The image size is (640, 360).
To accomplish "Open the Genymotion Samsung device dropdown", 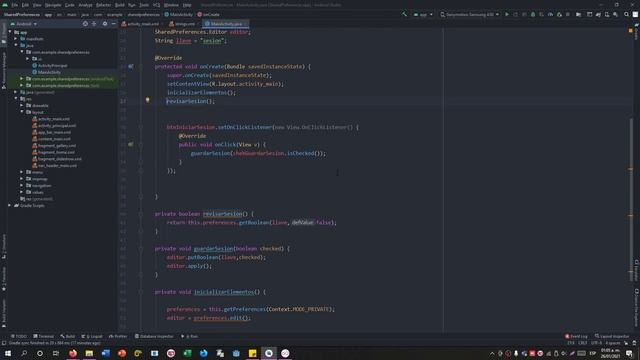I will tap(469, 14).
